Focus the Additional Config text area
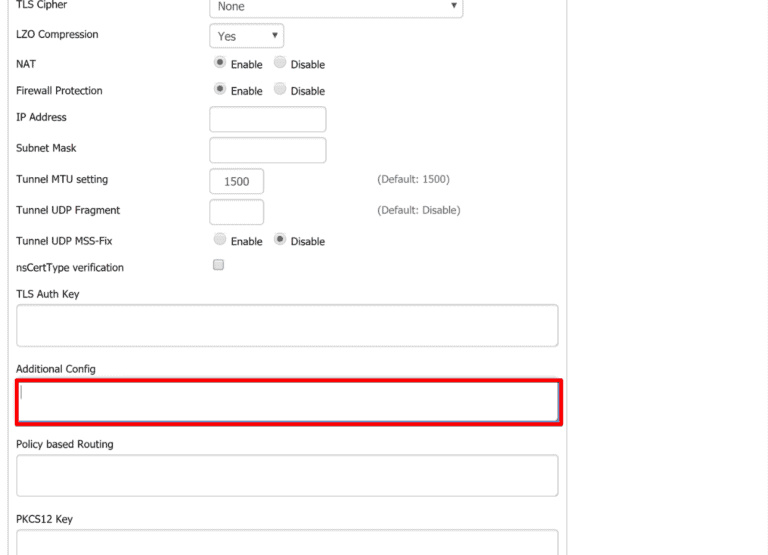 (287, 401)
